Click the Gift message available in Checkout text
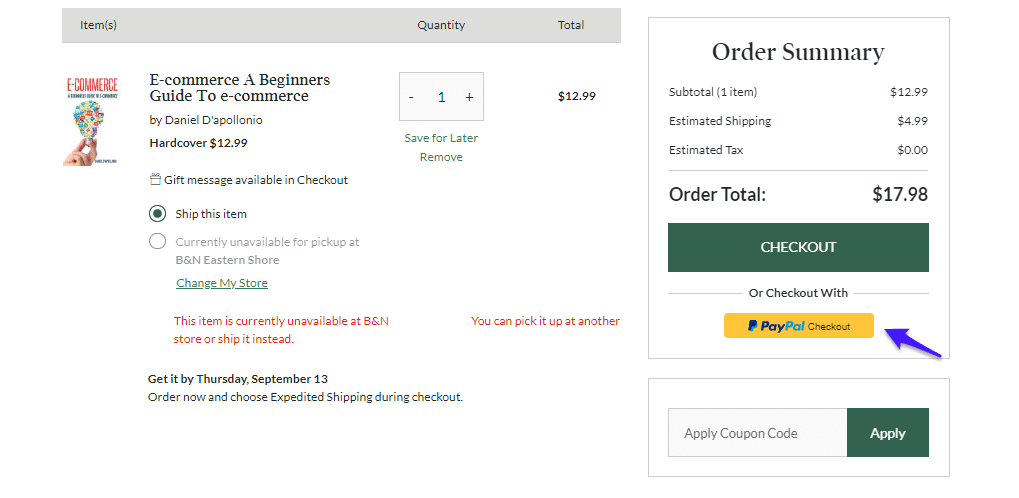 [256, 180]
